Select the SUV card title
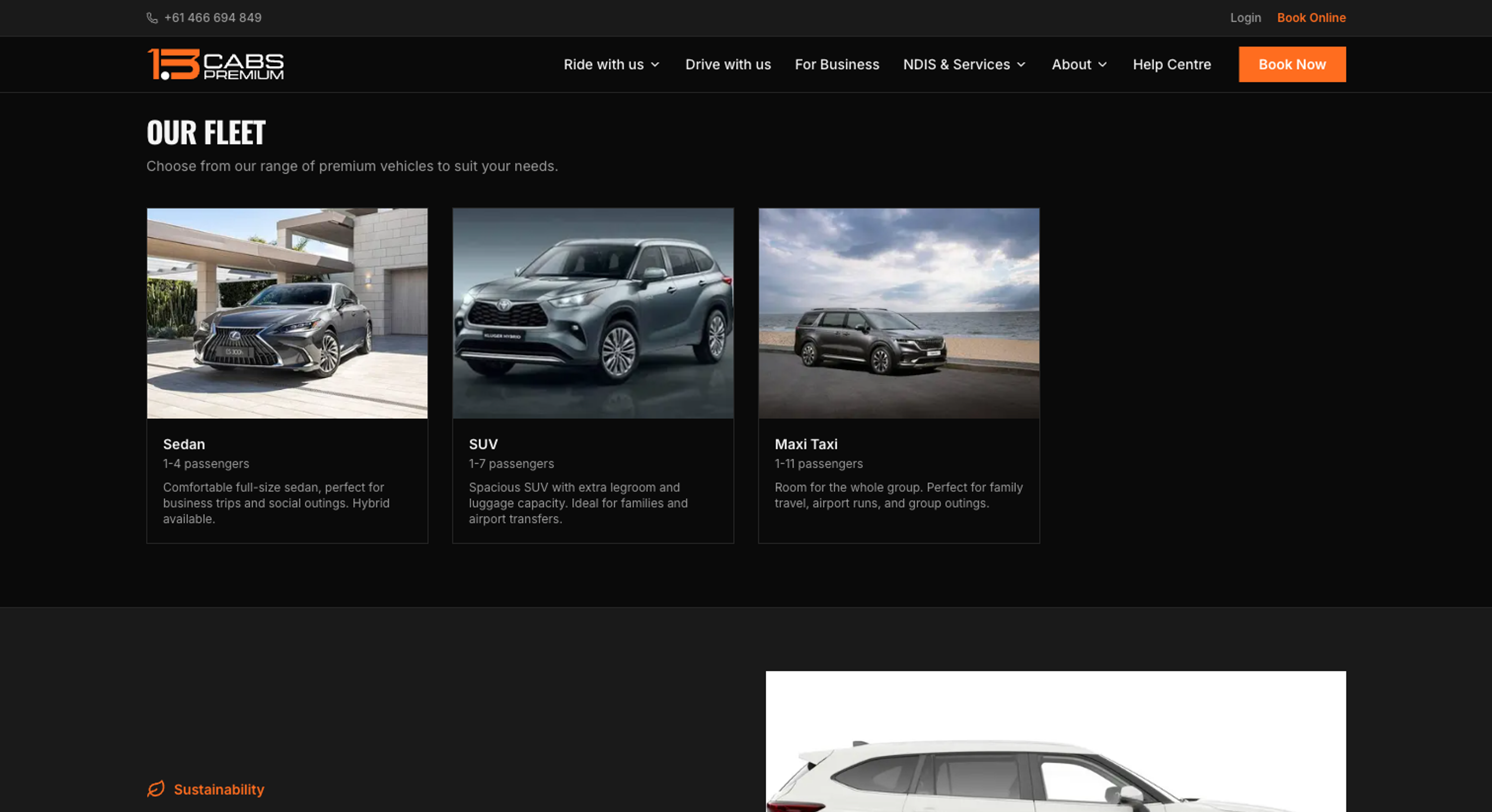 click(x=483, y=444)
